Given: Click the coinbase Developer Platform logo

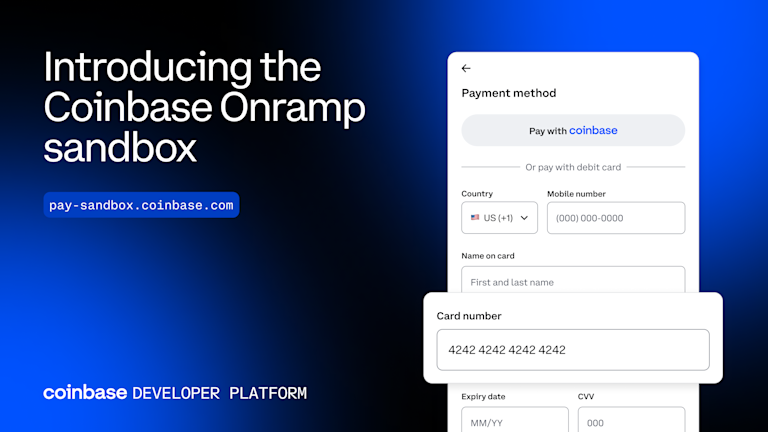Looking at the screenshot, I should [175, 393].
